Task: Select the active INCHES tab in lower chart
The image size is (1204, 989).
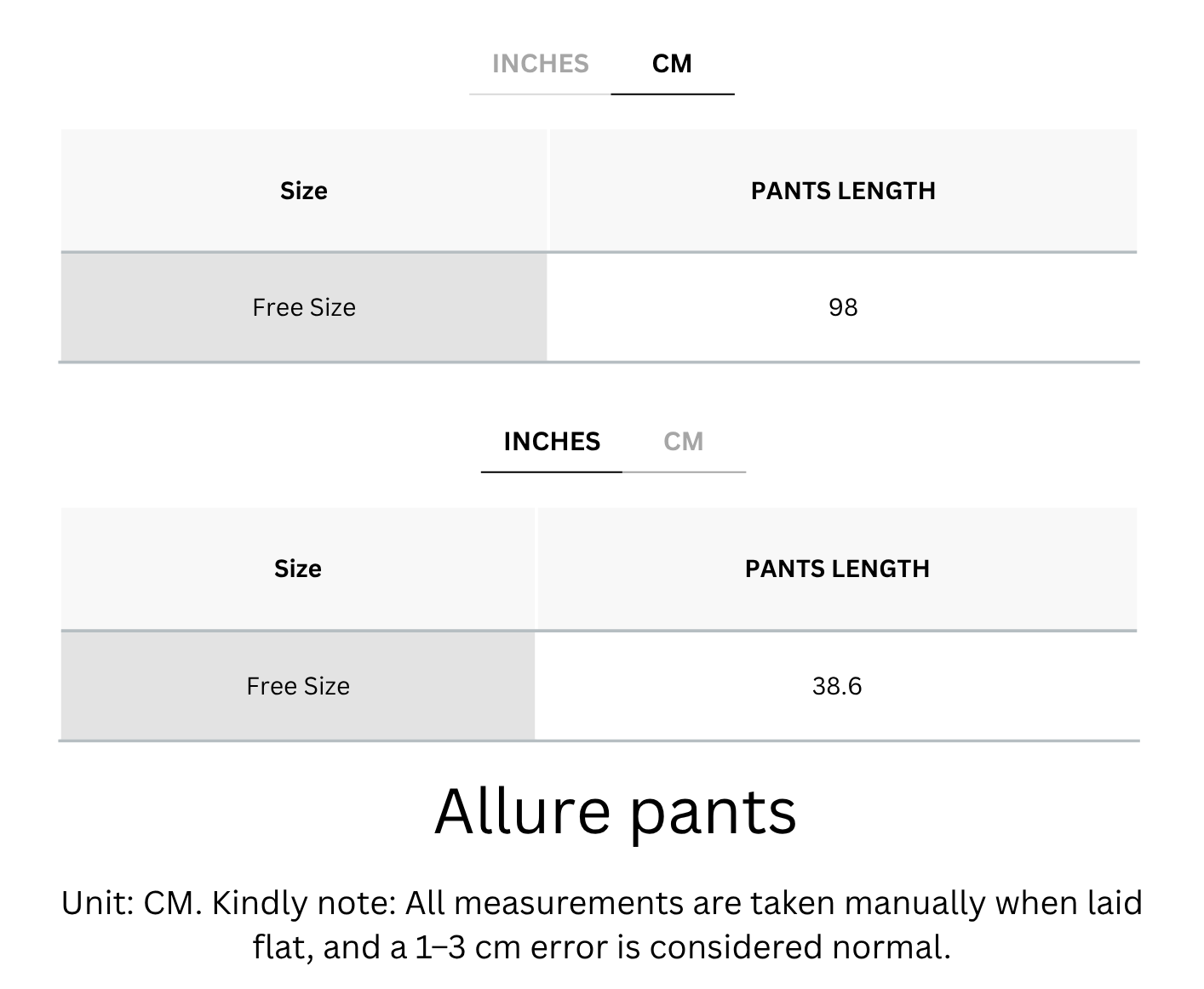Action: click(552, 442)
